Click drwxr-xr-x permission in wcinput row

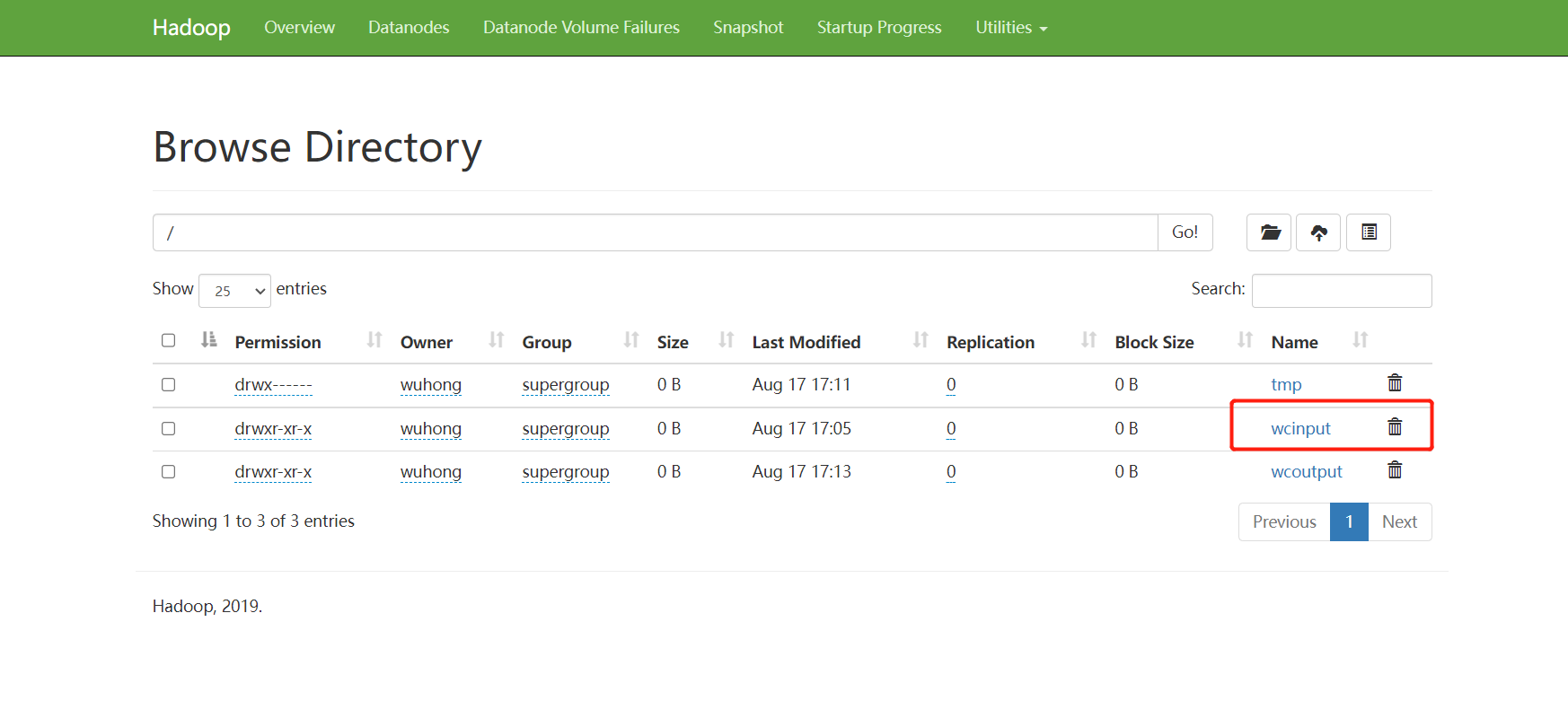273,428
